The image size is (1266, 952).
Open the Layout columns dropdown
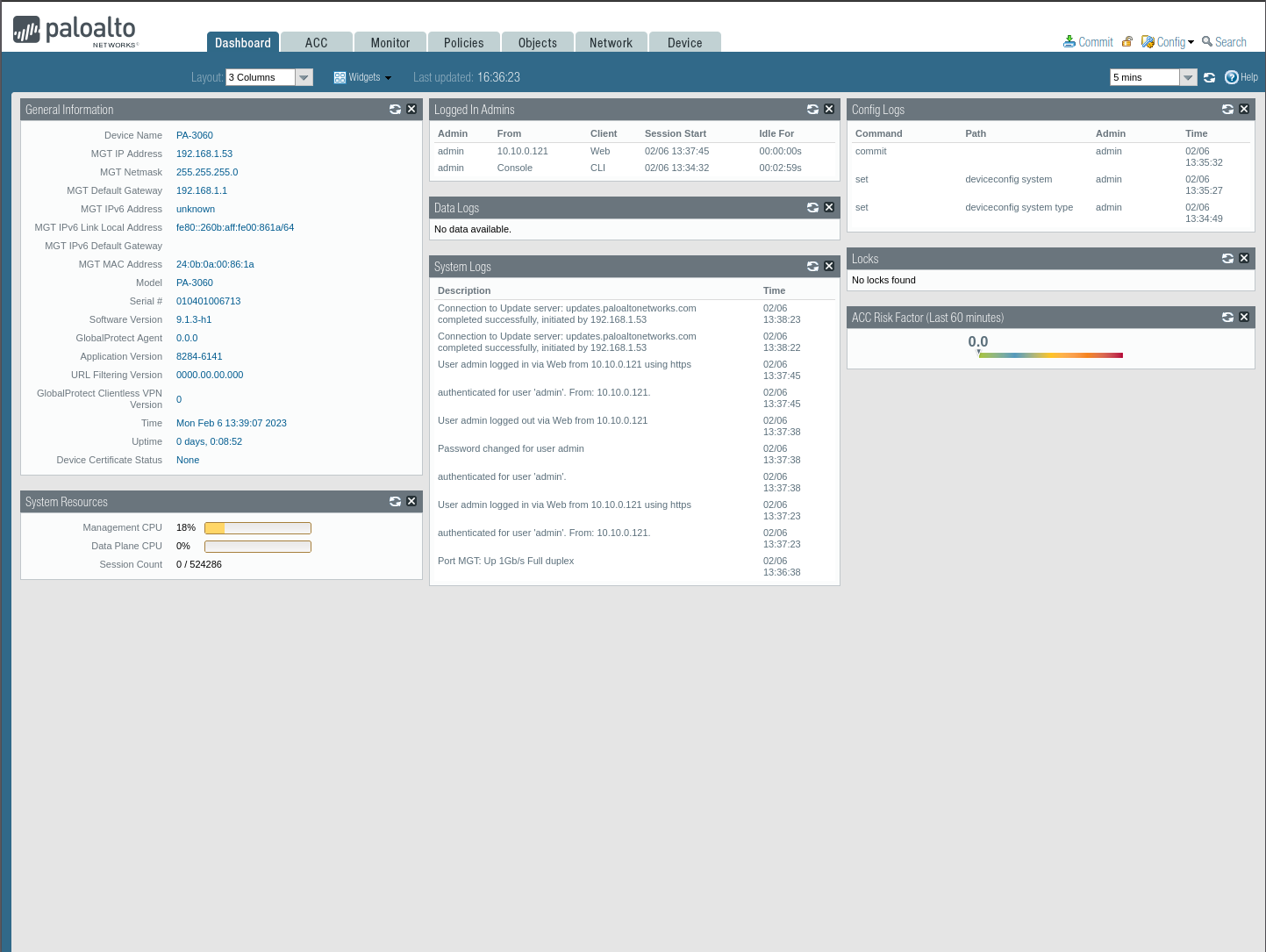(x=304, y=77)
